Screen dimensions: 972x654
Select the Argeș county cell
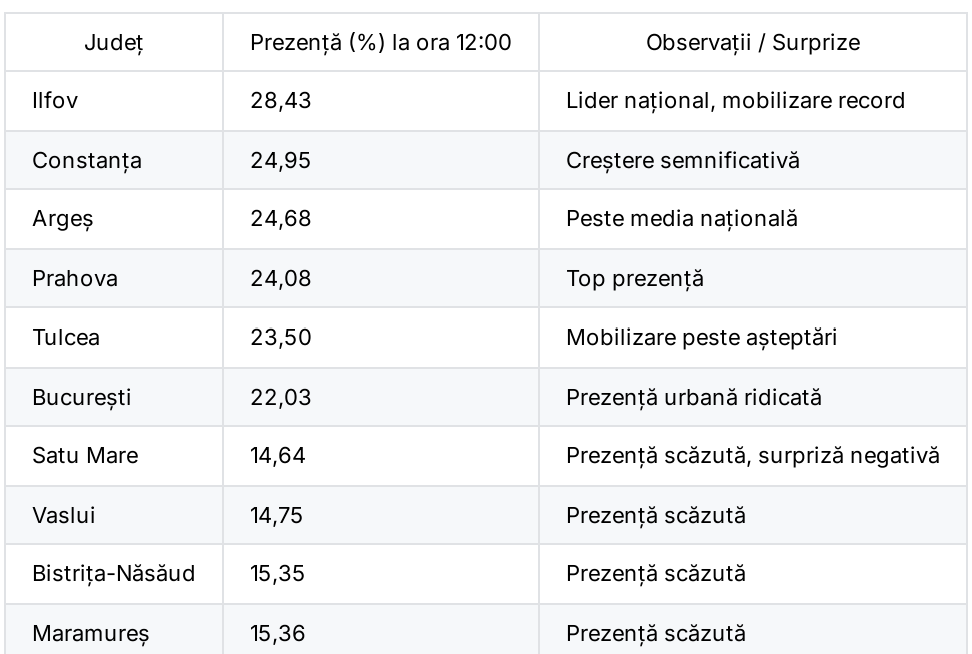pos(63,219)
